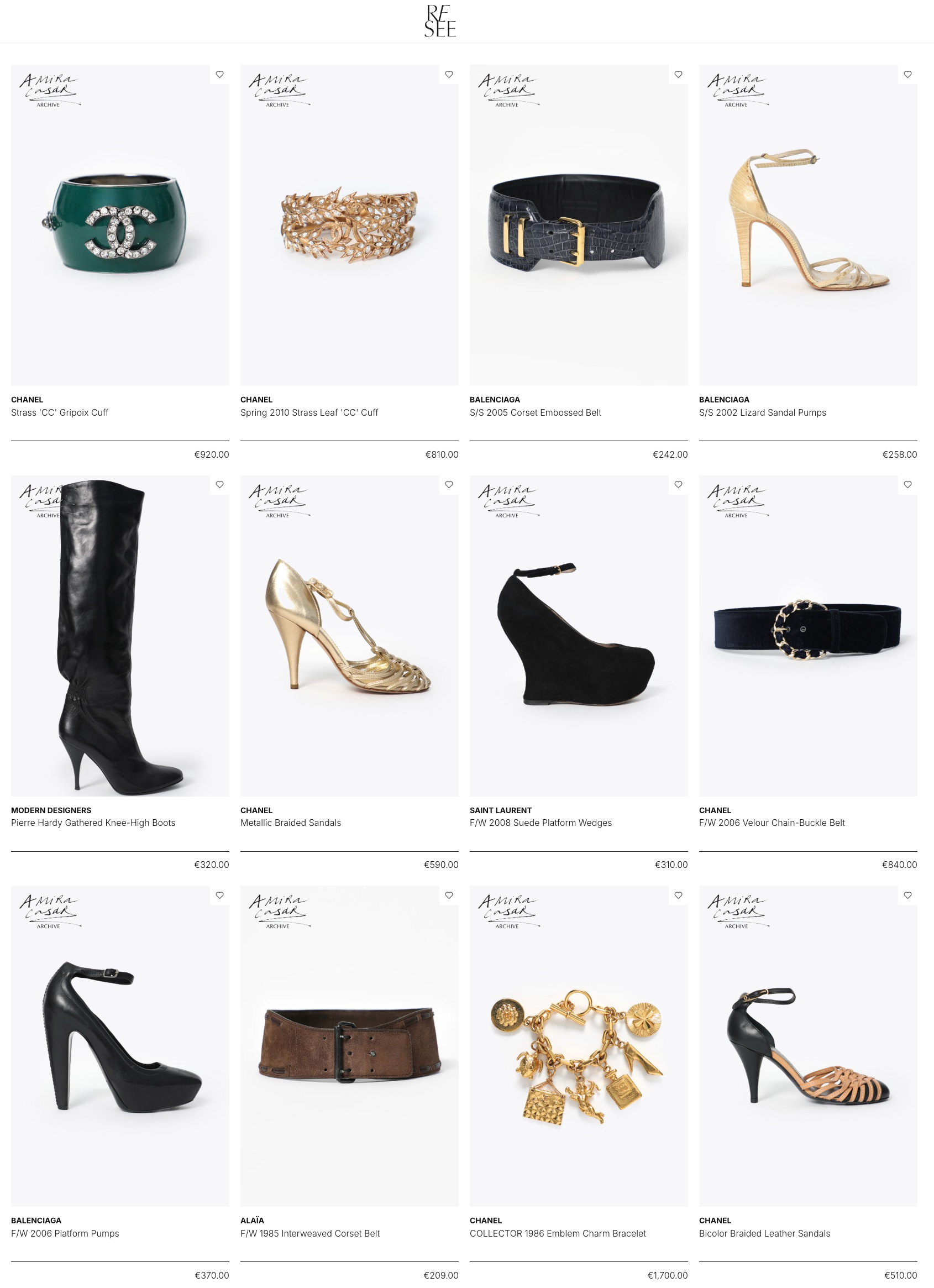Save the Alaïa Interweaved Corset Belt heart
The width and height of the screenshot is (934, 1288).
449,895
